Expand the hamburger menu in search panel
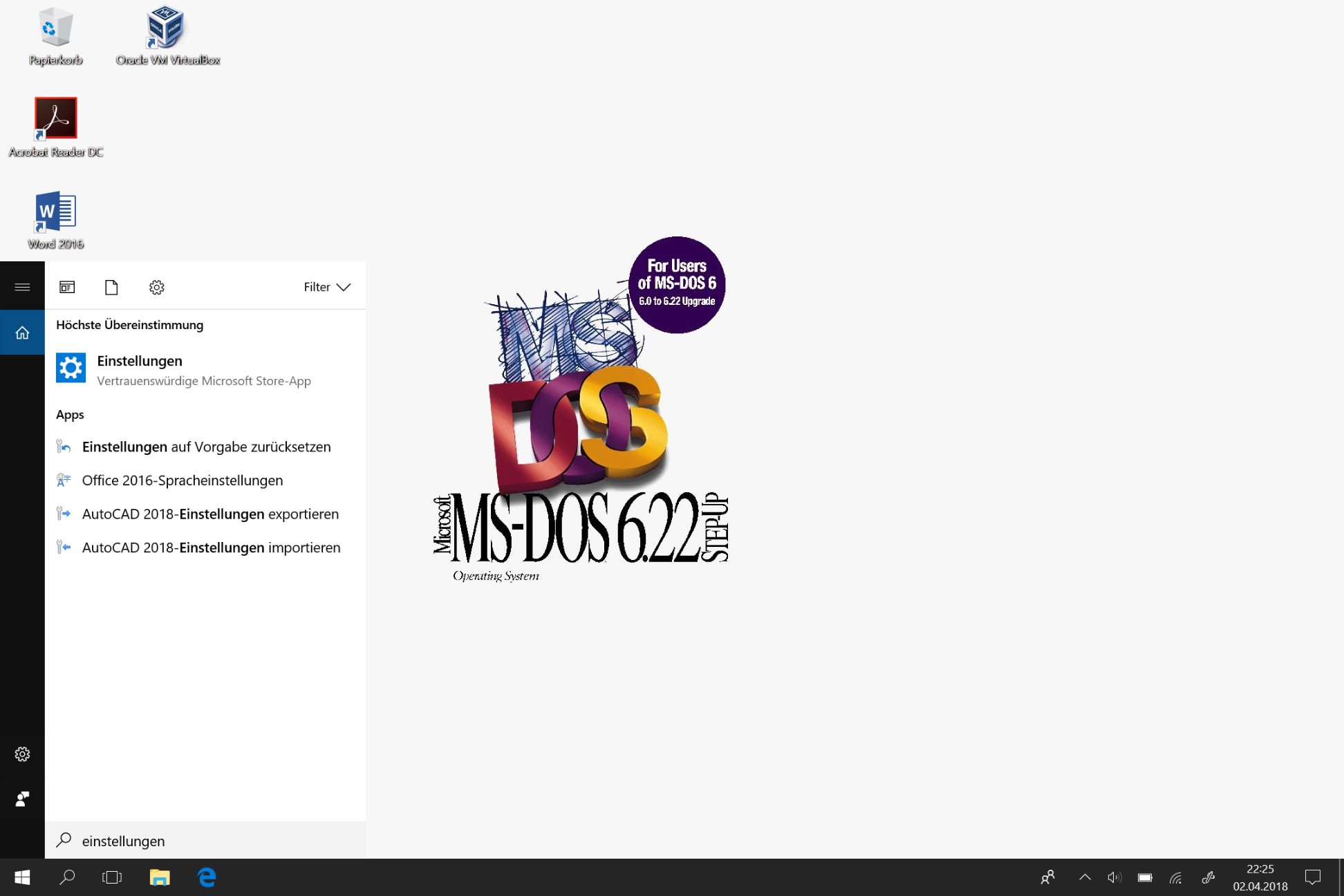This screenshot has width=1344, height=896. point(22,287)
